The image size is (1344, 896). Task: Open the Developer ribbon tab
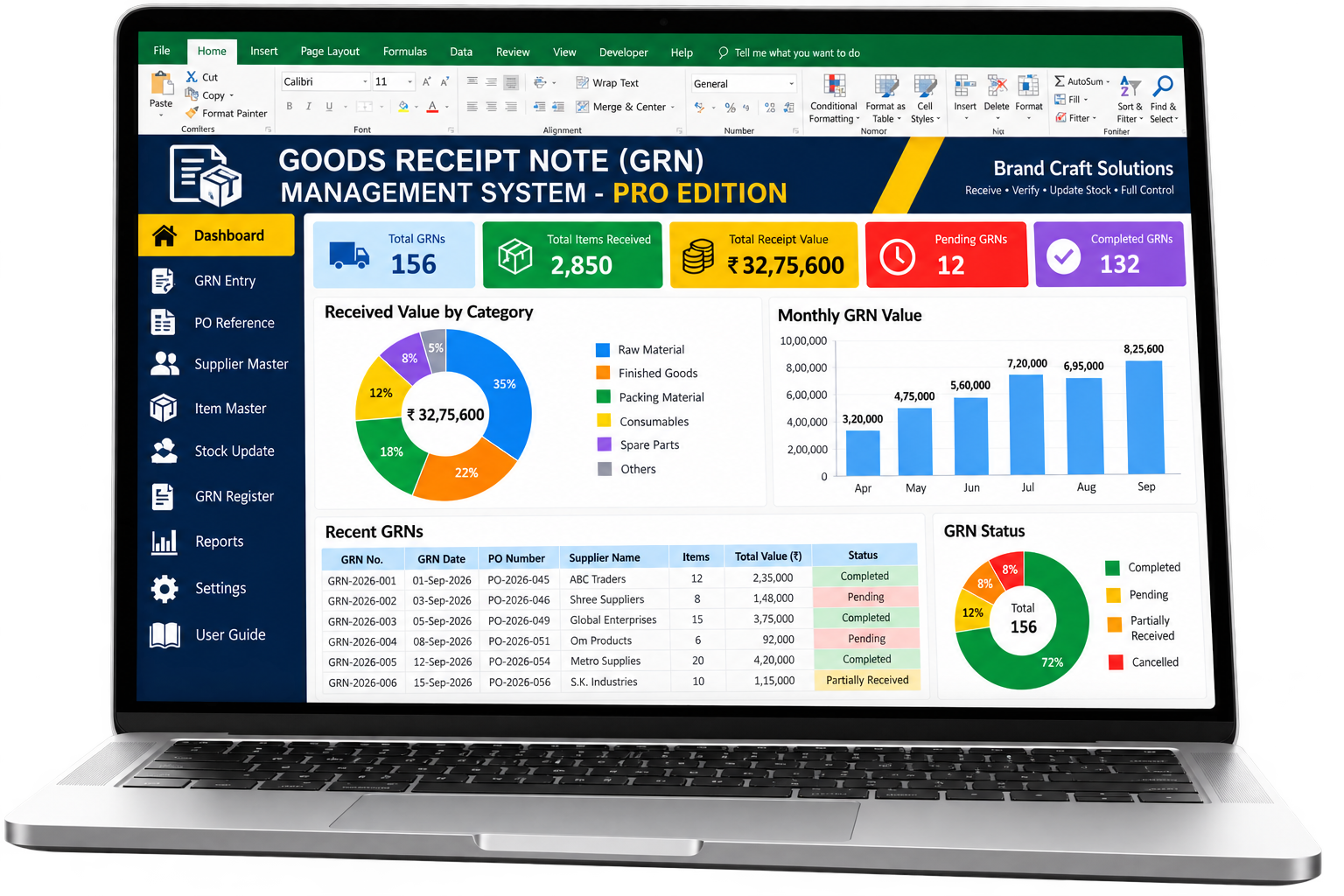coord(624,52)
